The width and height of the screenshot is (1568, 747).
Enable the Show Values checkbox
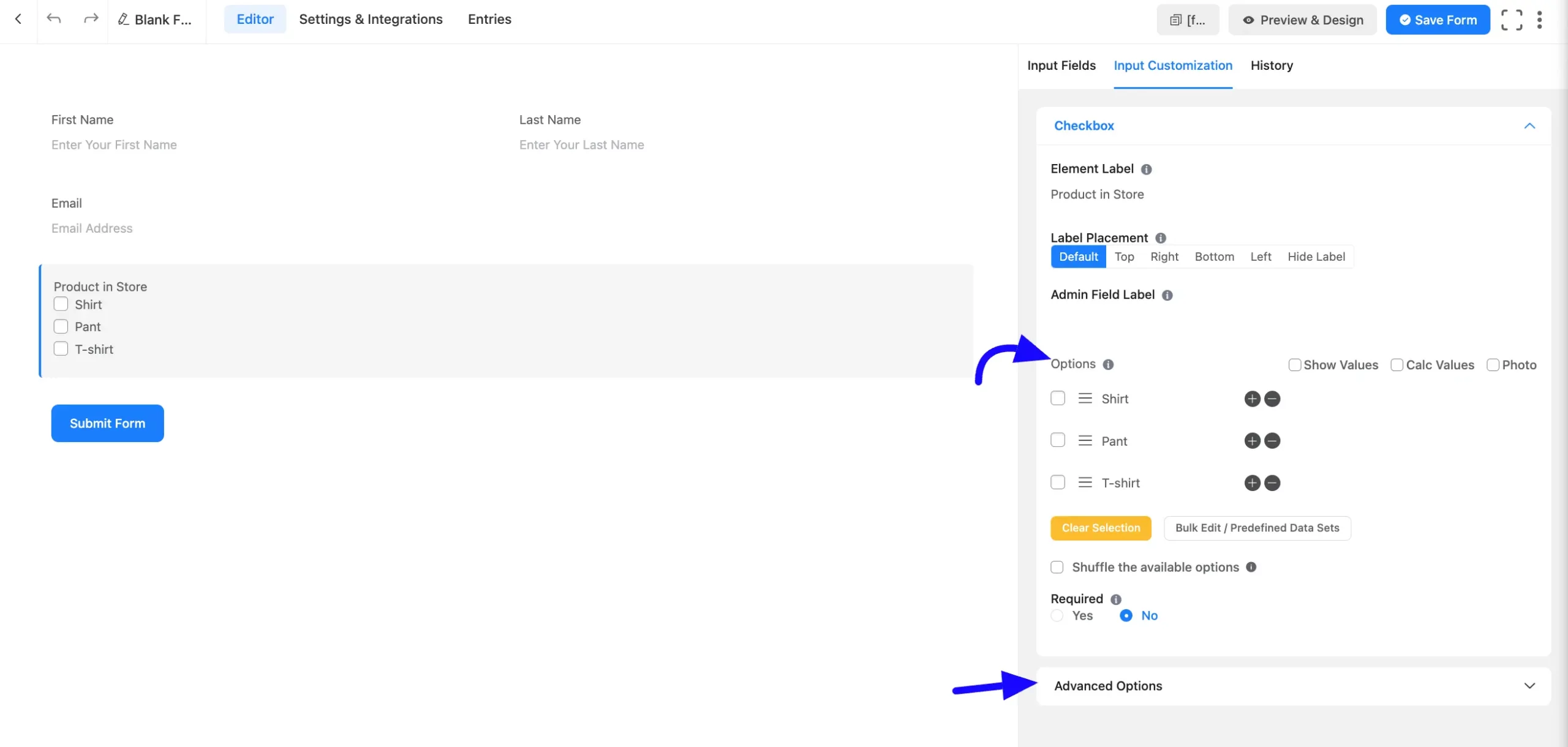tap(1294, 365)
